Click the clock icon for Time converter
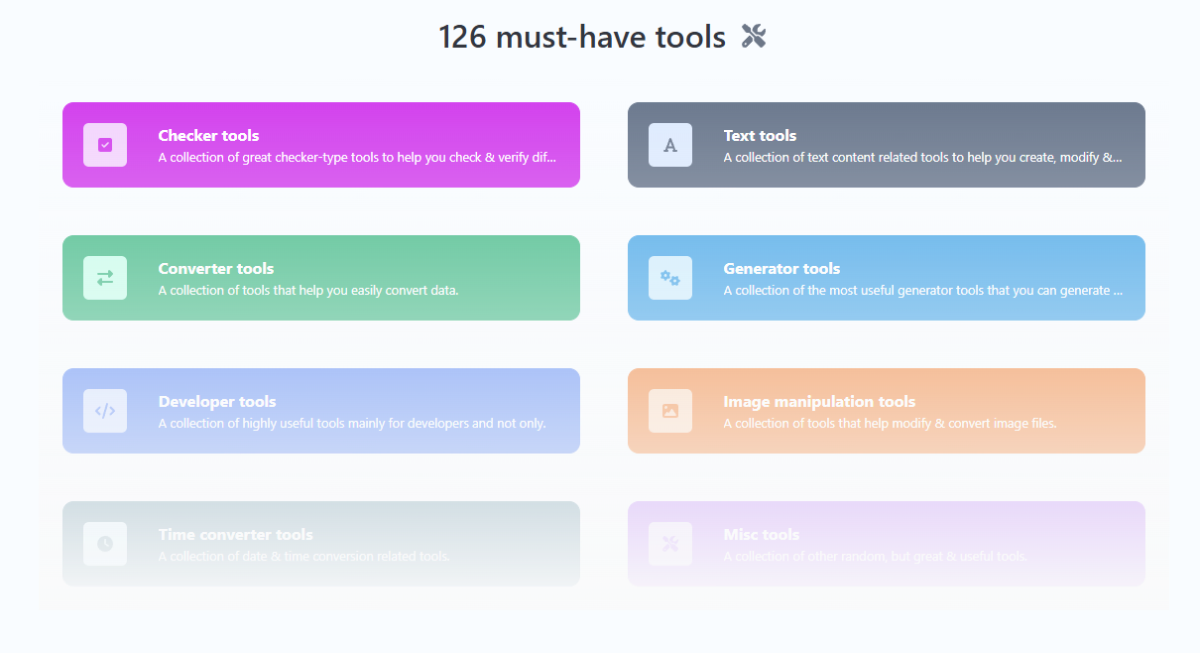 click(x=105, y=544)
